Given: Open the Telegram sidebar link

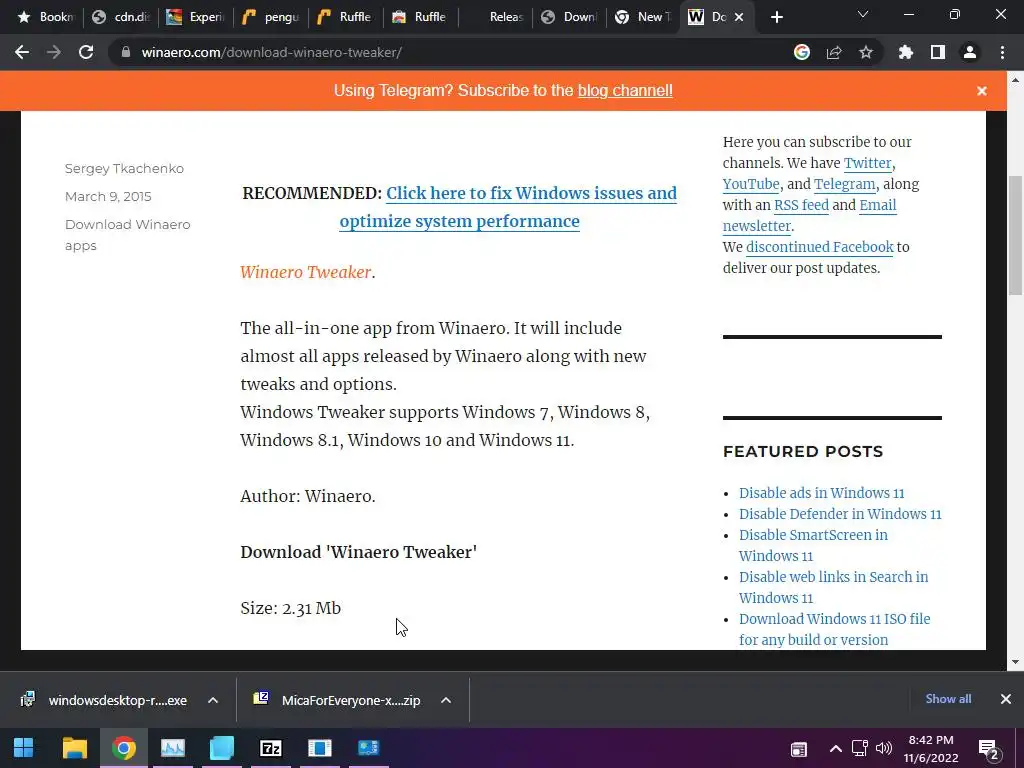Looking at the screenshot, I should click(844, 184).
